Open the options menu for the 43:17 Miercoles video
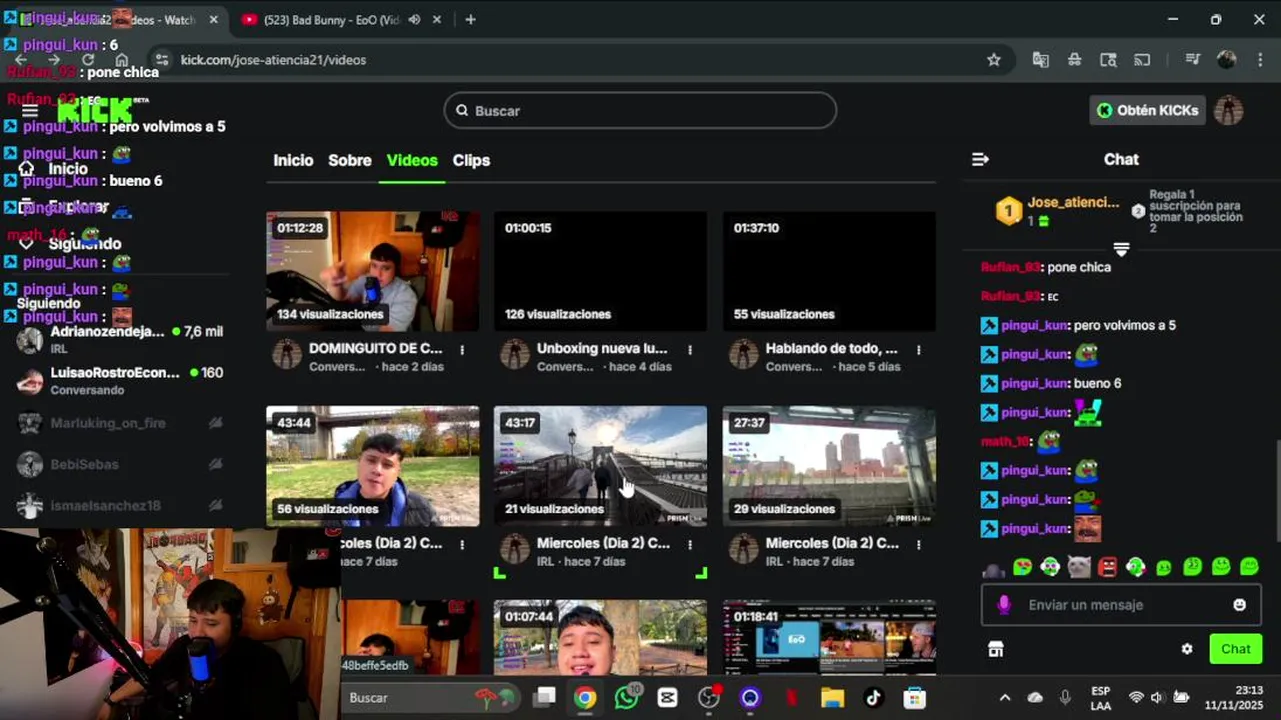1281x720 pixels. click(690, 545)
